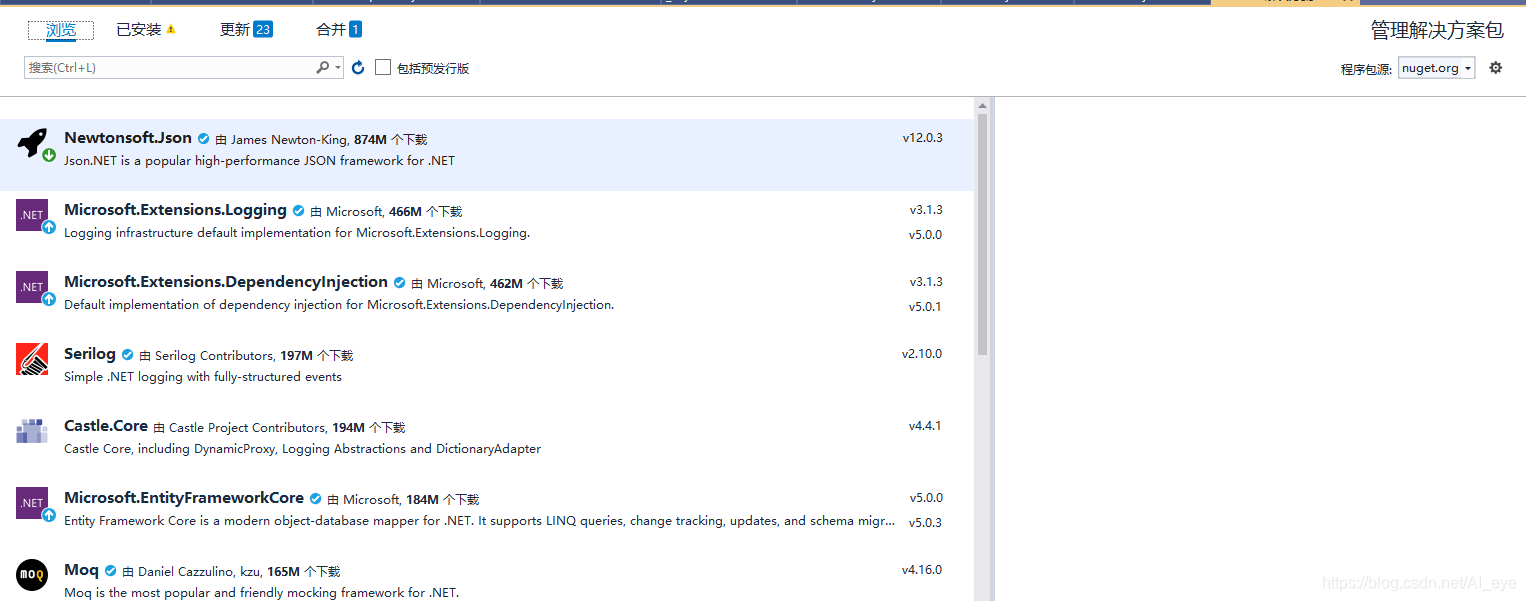Screen dimensions: 1526x601
Task: Click the verified badge next to Microsoft.Extensions.DependencyInjection
Action: tap(399, 283)
